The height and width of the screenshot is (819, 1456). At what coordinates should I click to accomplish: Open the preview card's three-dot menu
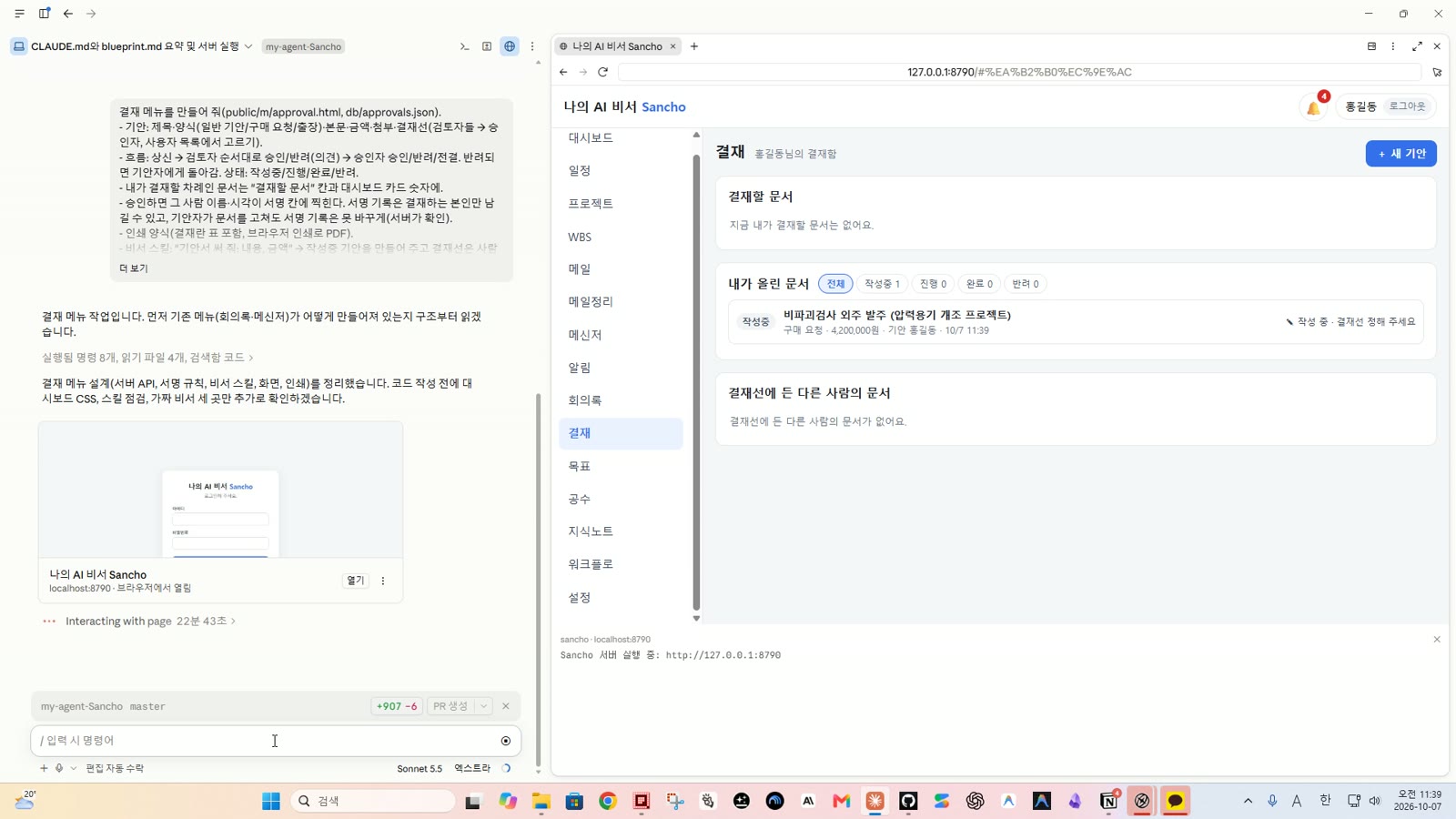[x=383, y=581]
